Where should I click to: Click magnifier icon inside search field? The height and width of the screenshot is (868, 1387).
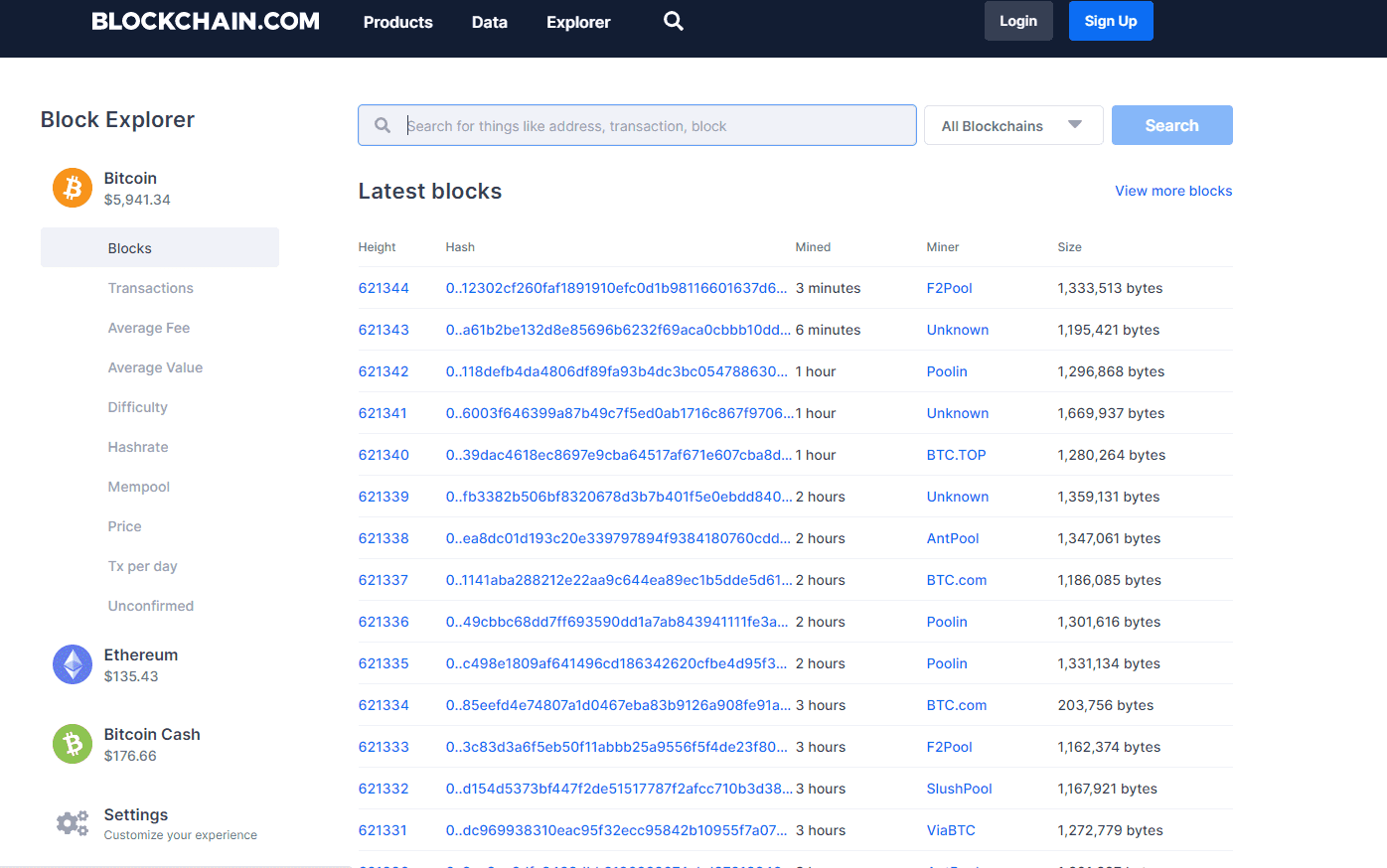point(383,125)
